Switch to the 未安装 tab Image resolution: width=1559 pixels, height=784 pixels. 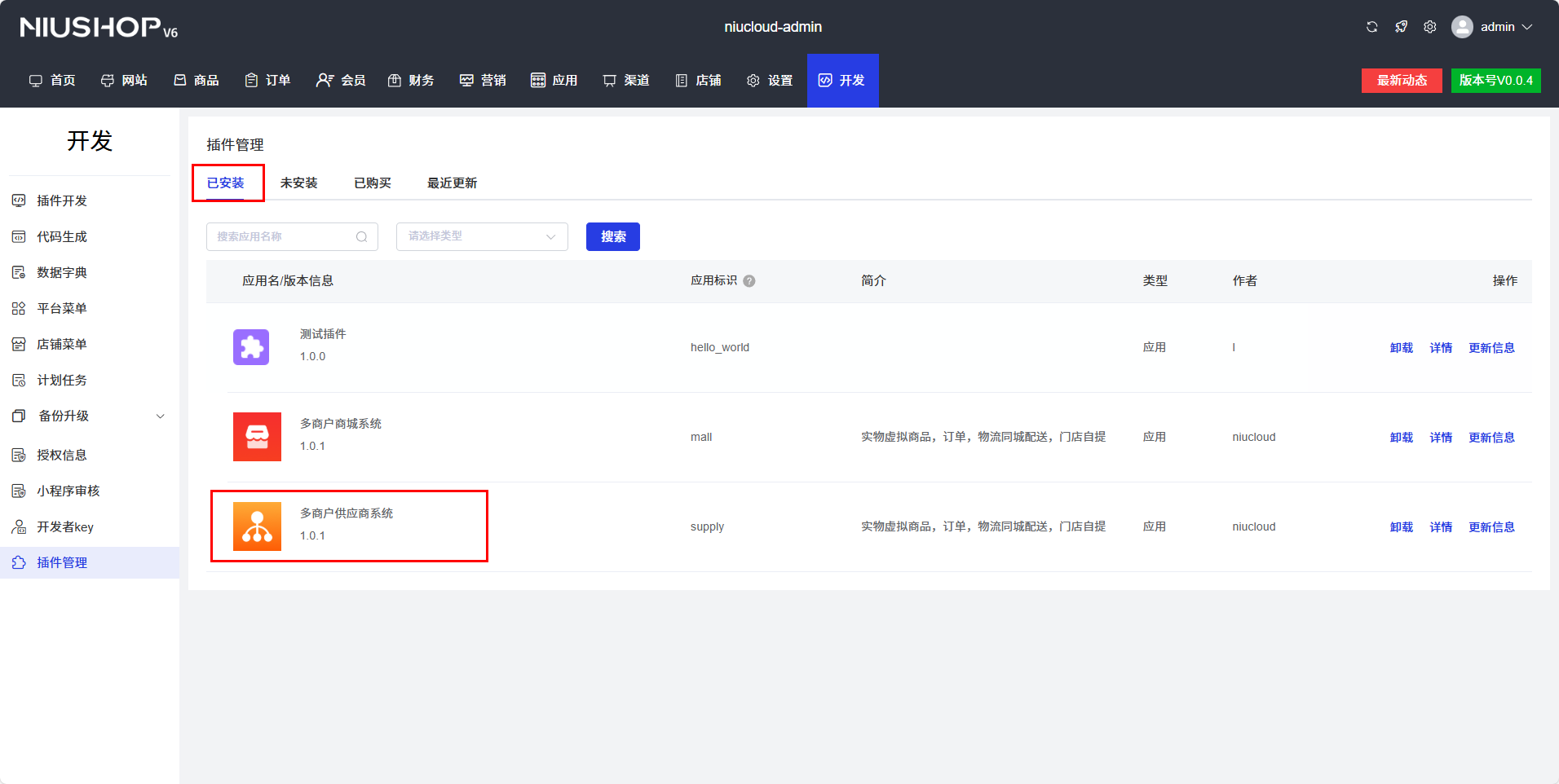[298, 183]
